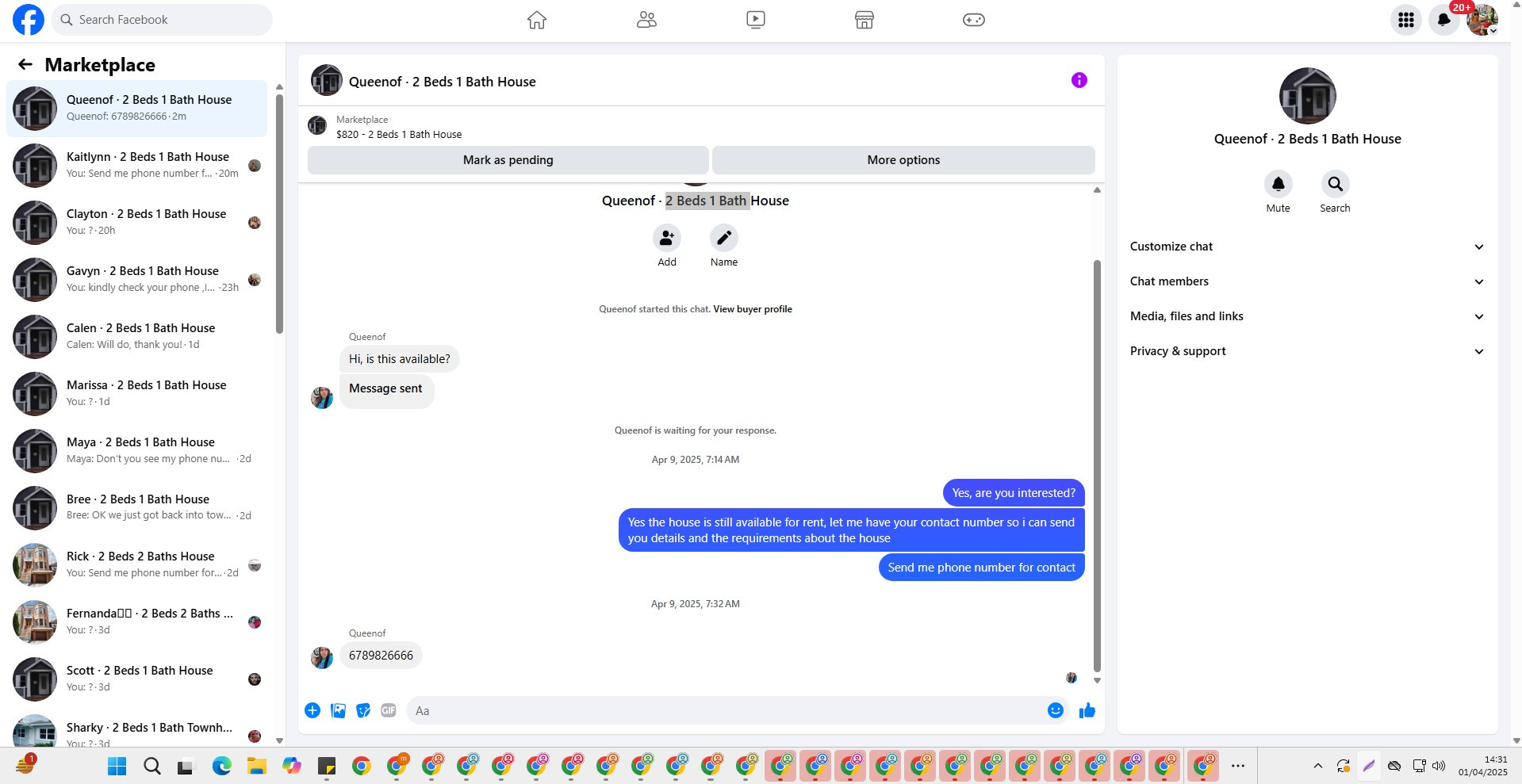This screenshot has width=1522, height=784.
Task: Open the Windows Start menu
Action: tap(117, 766)
